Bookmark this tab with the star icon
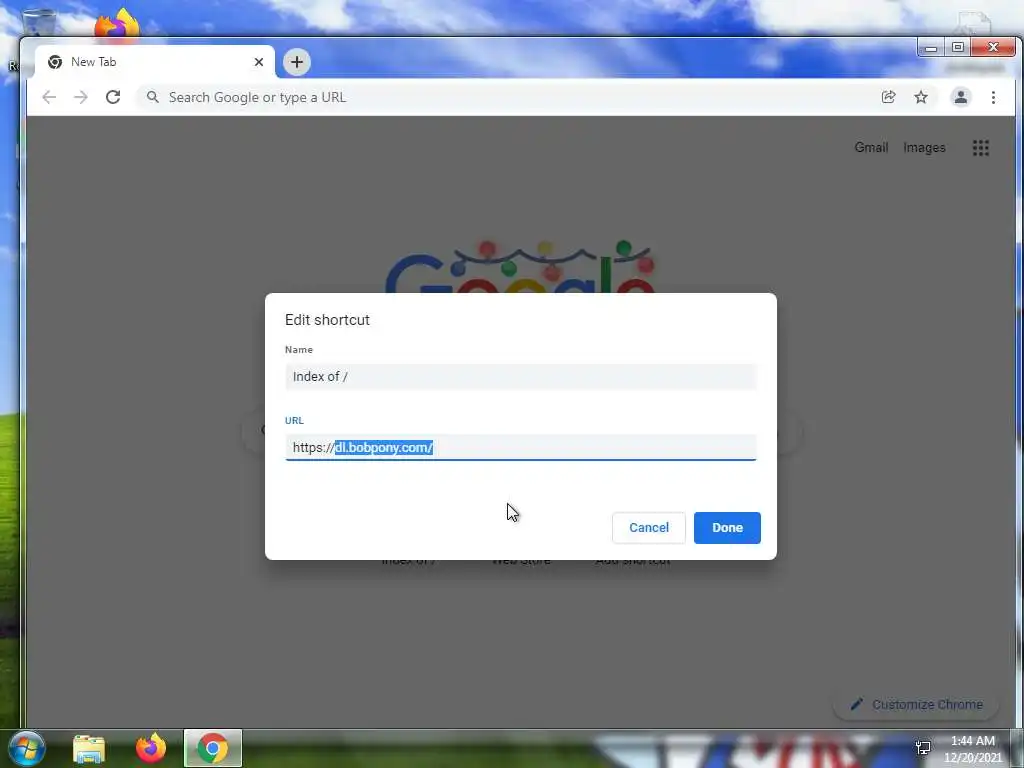Screen dimensions: 1024x768 tap(921, 97)
